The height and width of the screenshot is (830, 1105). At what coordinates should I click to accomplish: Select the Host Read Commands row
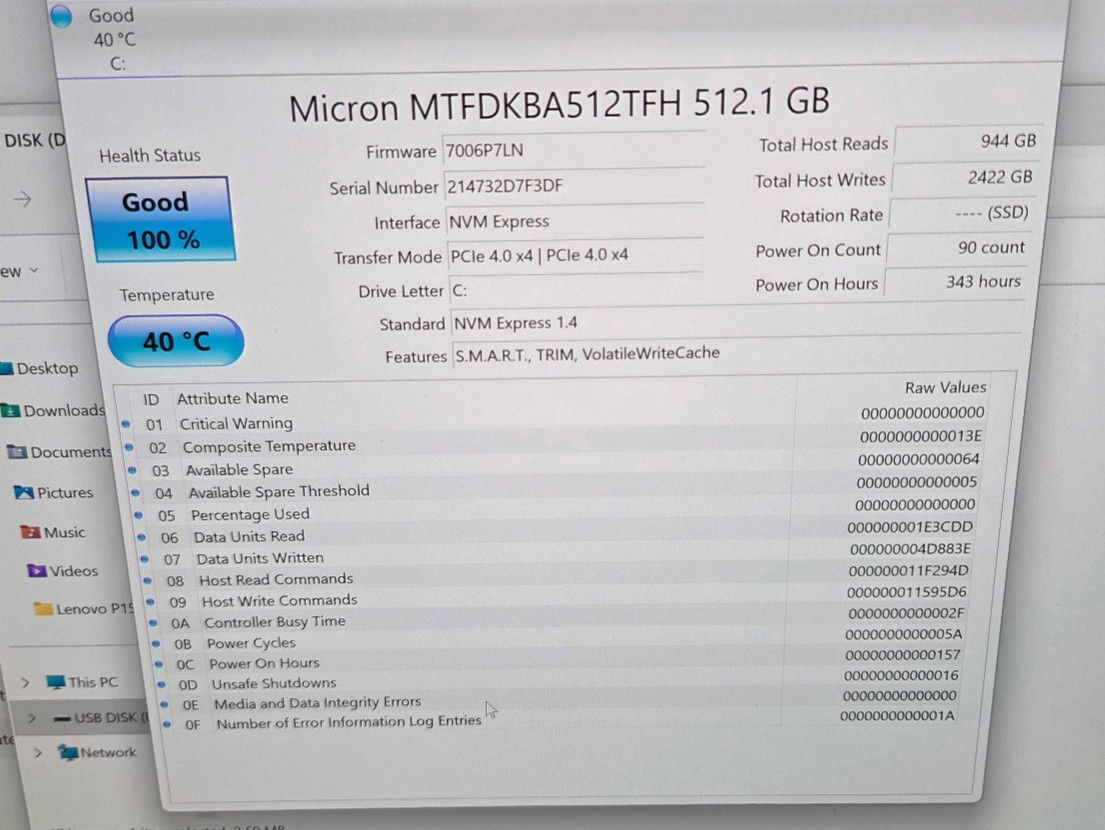click(x=555, y=574)
